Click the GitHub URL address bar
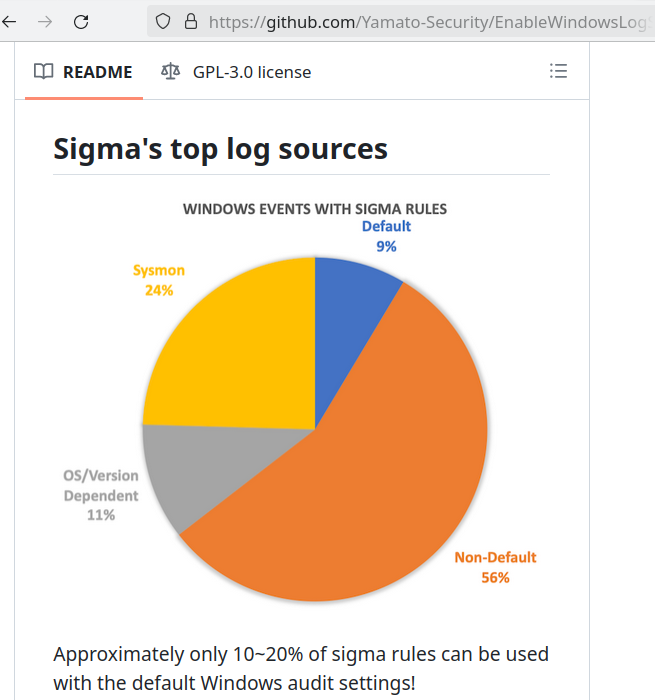This screenshot has width=655, height=700. click(401, 21)
